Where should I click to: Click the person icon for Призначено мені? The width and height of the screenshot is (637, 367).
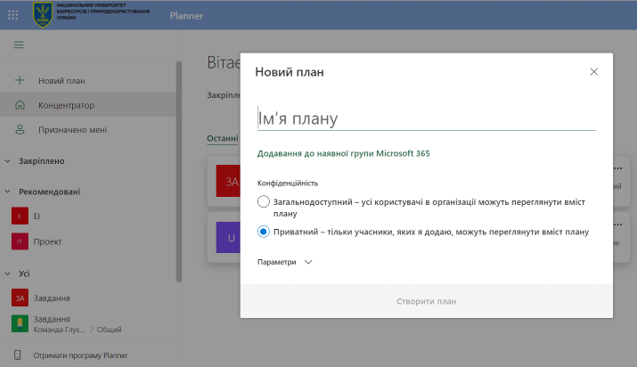(x=20, y=130)
